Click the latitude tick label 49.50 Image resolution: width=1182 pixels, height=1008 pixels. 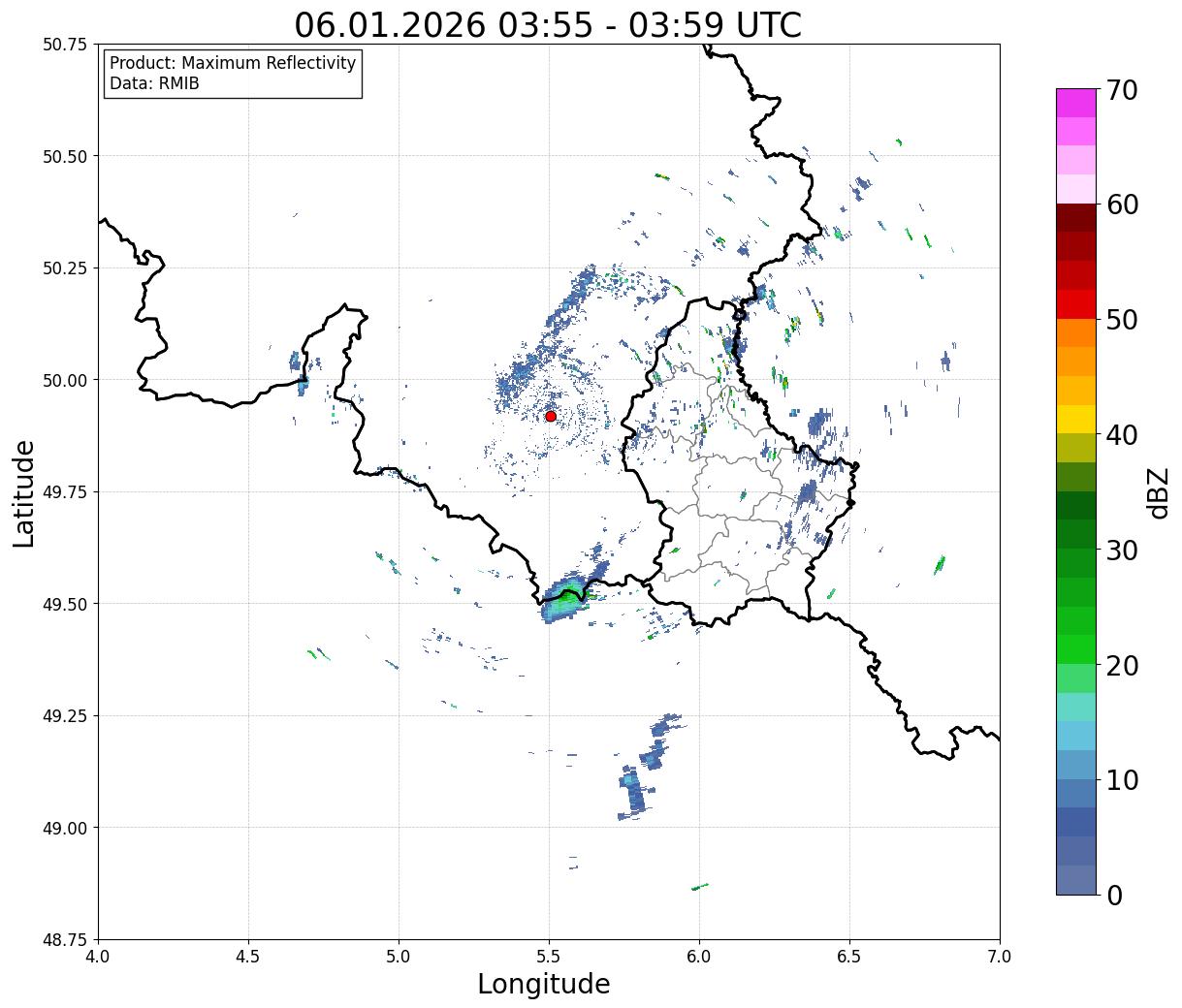coord(65,604)
